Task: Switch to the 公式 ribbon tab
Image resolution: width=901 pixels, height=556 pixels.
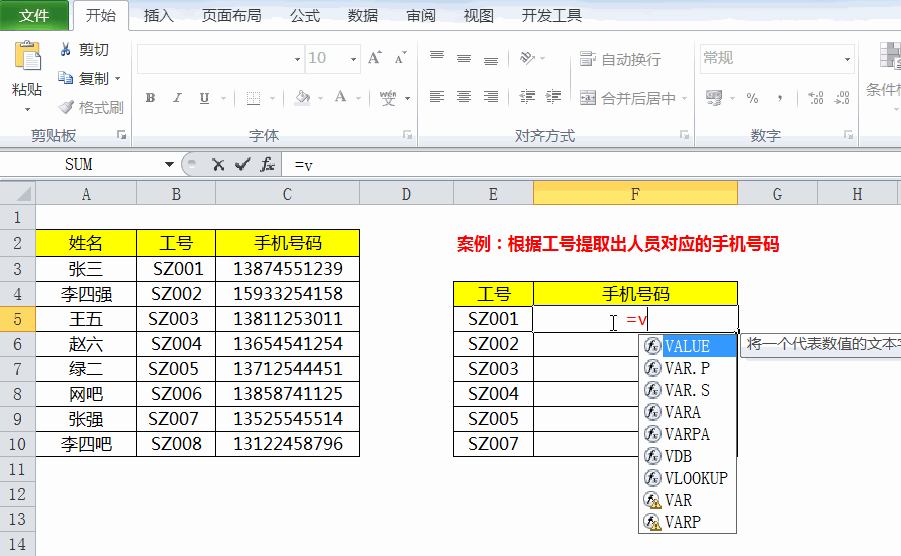Action: point(305,16)
